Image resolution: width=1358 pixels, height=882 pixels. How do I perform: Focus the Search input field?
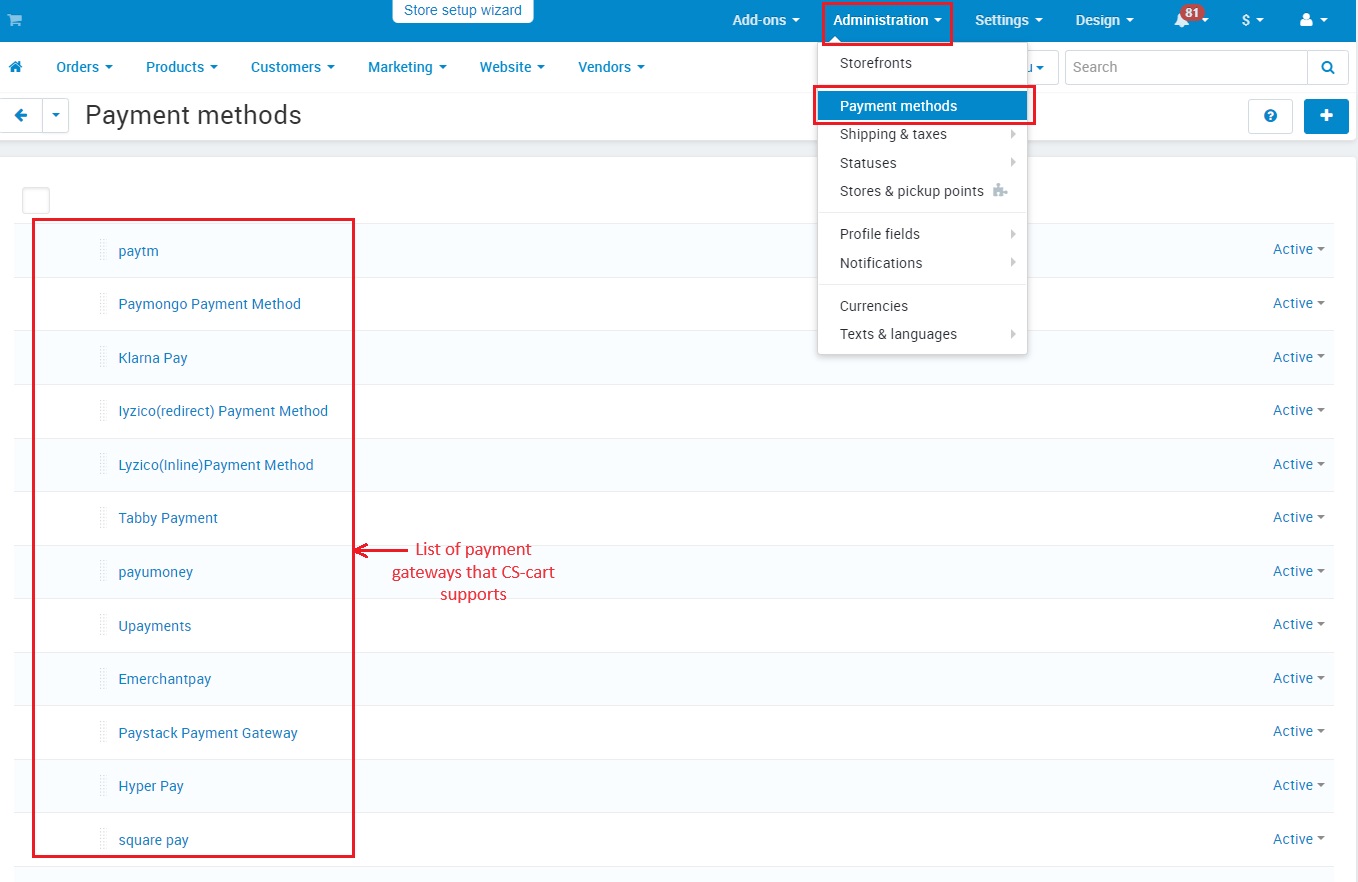point(1186,67)
